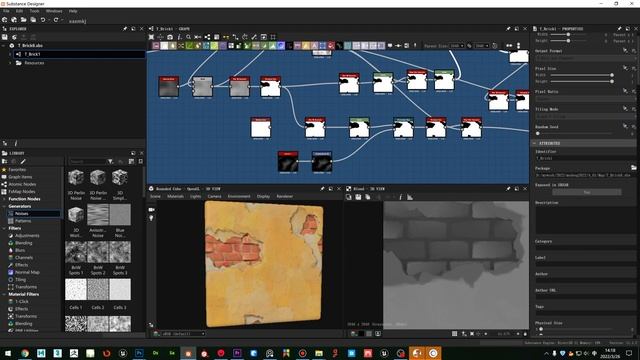Open the Materials menu in 3D View
This screenshot has height=360, width=640.
click(175, 196)
